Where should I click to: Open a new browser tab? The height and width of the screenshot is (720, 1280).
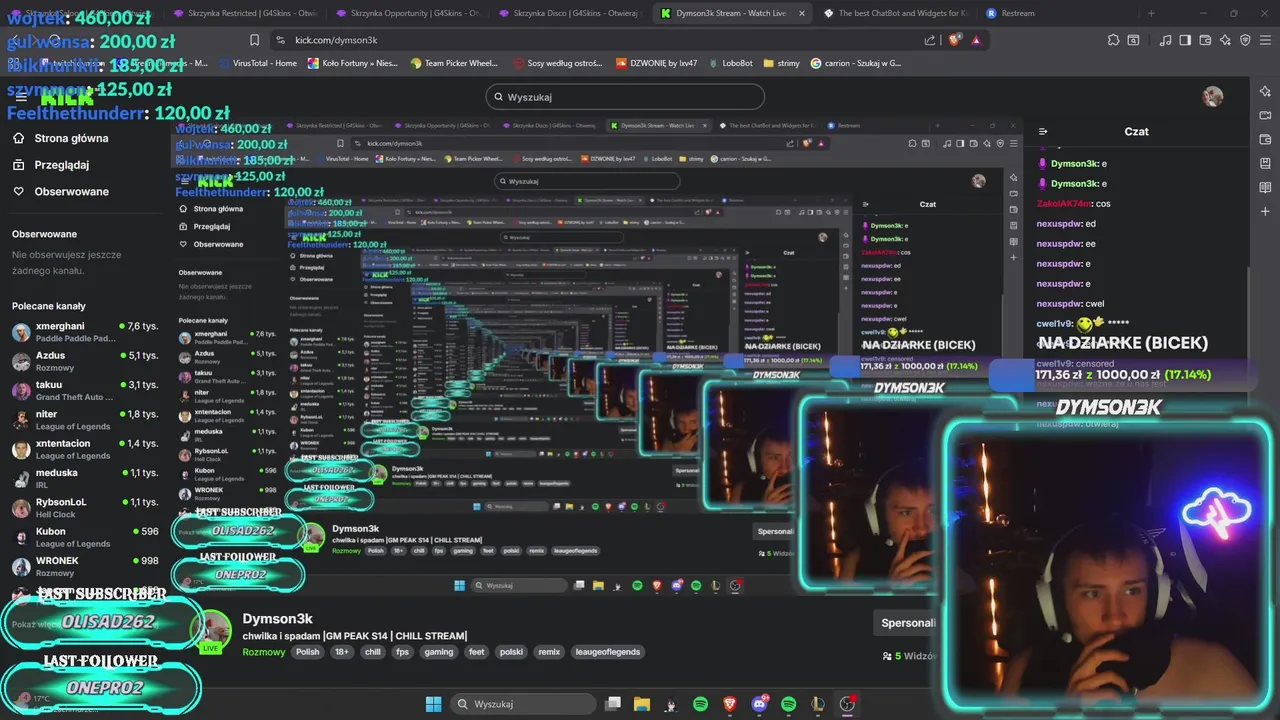[1151, 13]
